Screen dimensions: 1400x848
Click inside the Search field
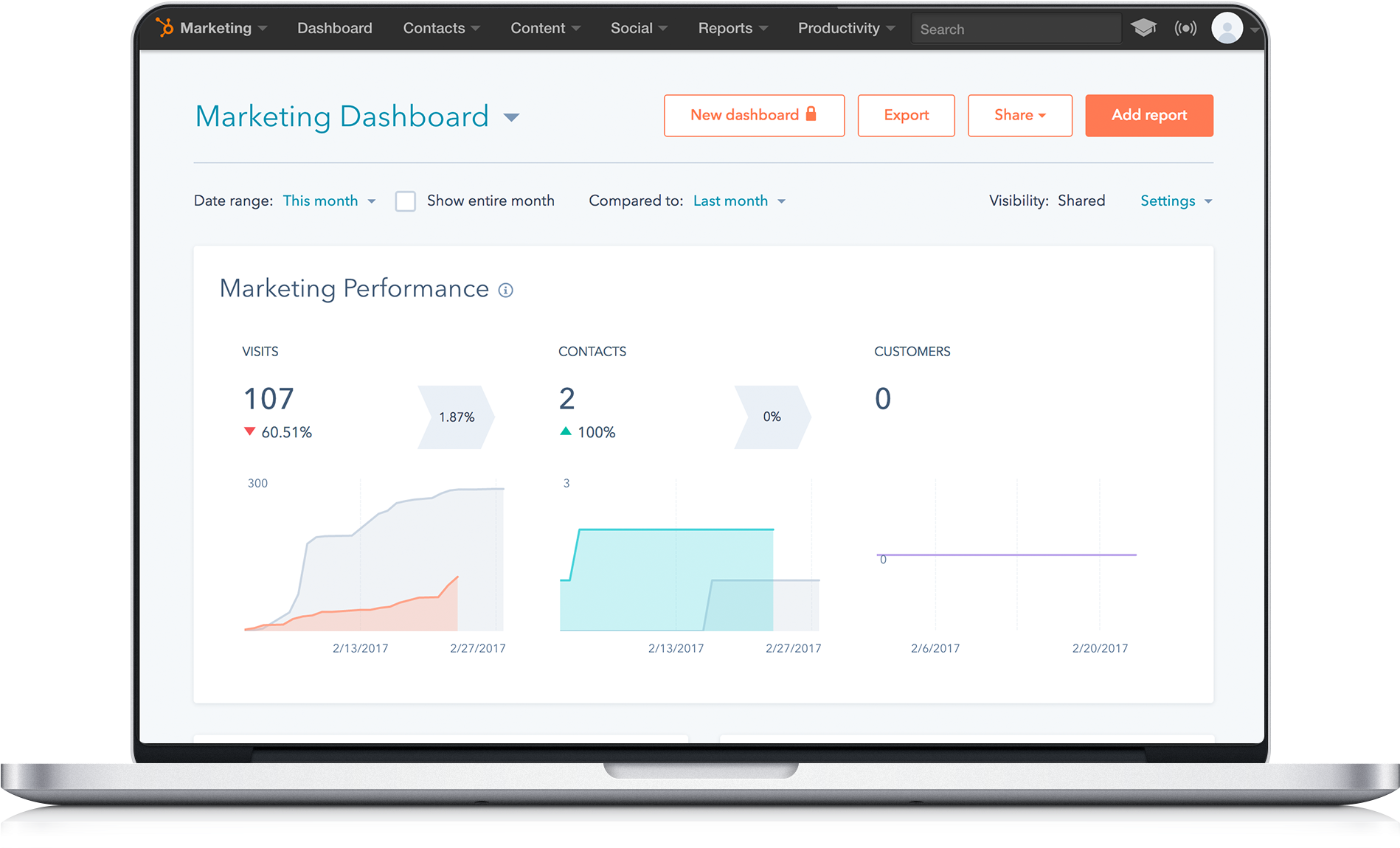tap(1016, 28)
